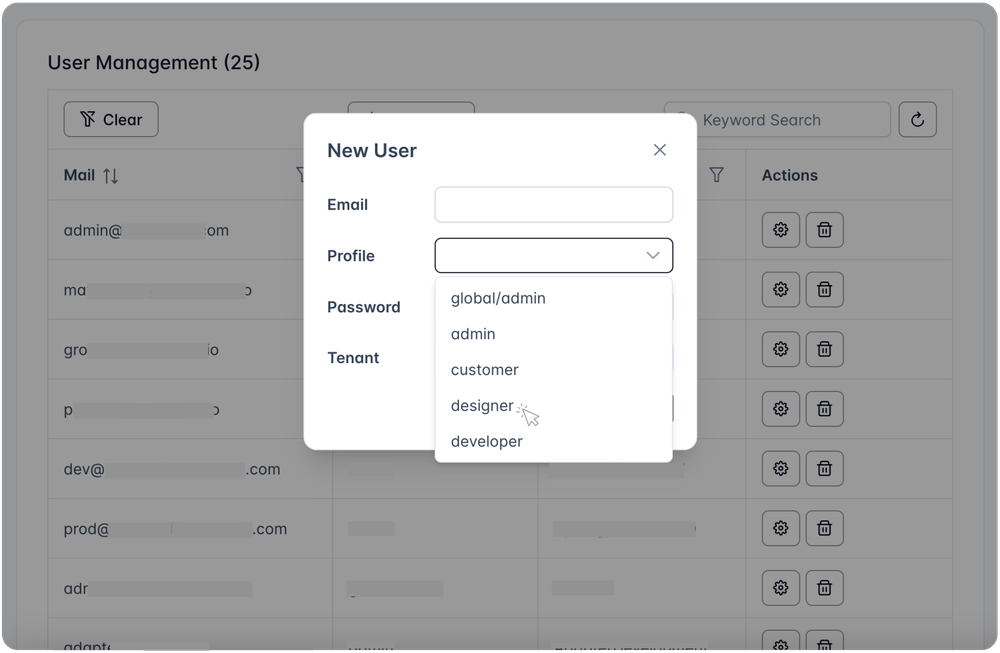The height and width of the screenshot is (653, 1000).
Task: Collapse the Profile dropdown via its chevron
Action: 652,255
